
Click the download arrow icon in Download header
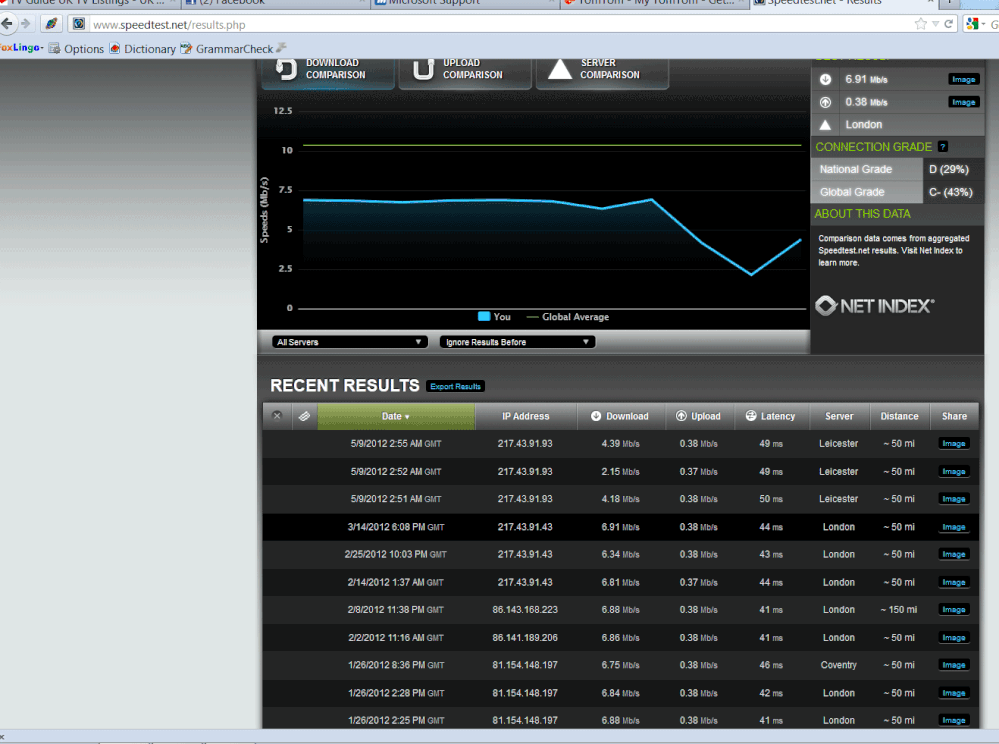[x=596, y=416]
